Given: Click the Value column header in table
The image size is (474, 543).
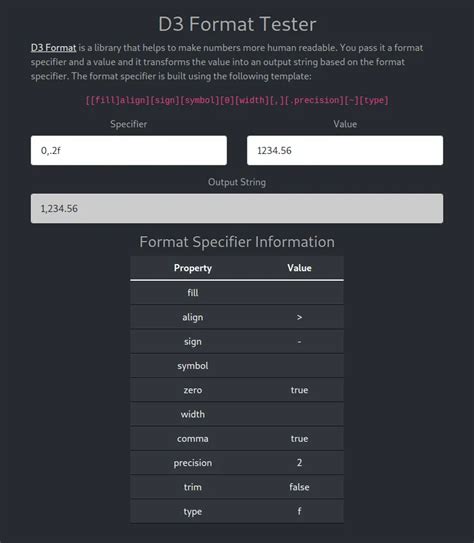Looking at the screenshot, I should coord(299,268).
